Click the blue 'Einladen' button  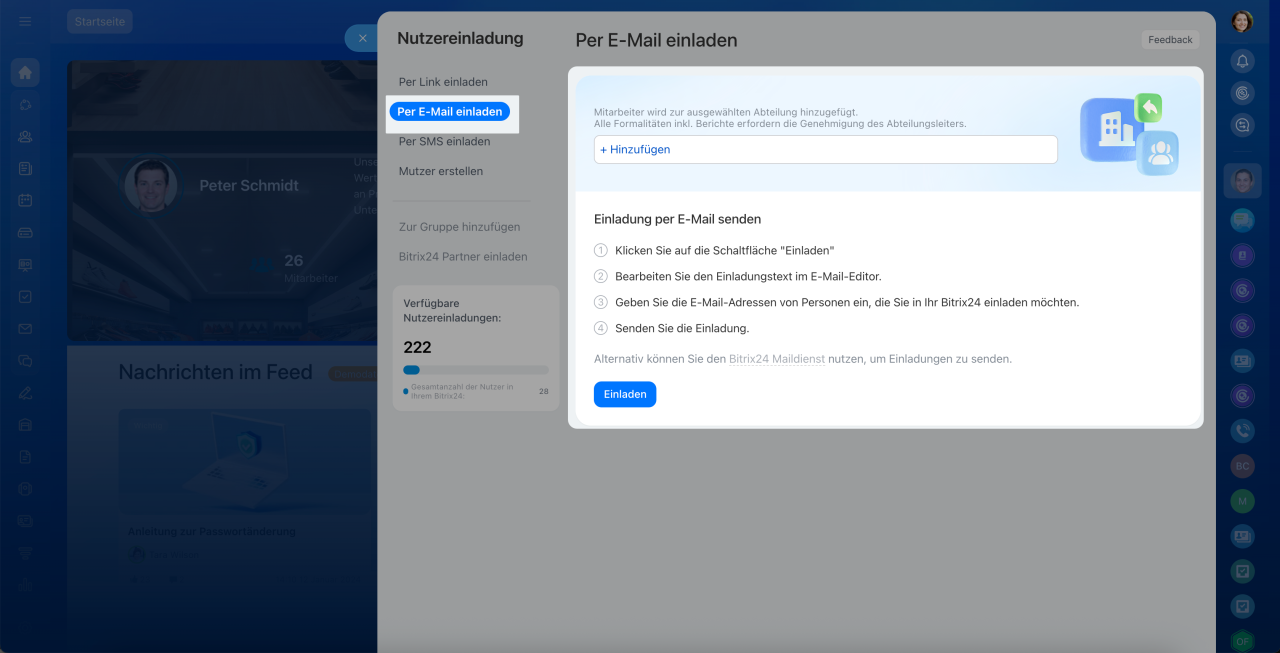tap(625, 394)
